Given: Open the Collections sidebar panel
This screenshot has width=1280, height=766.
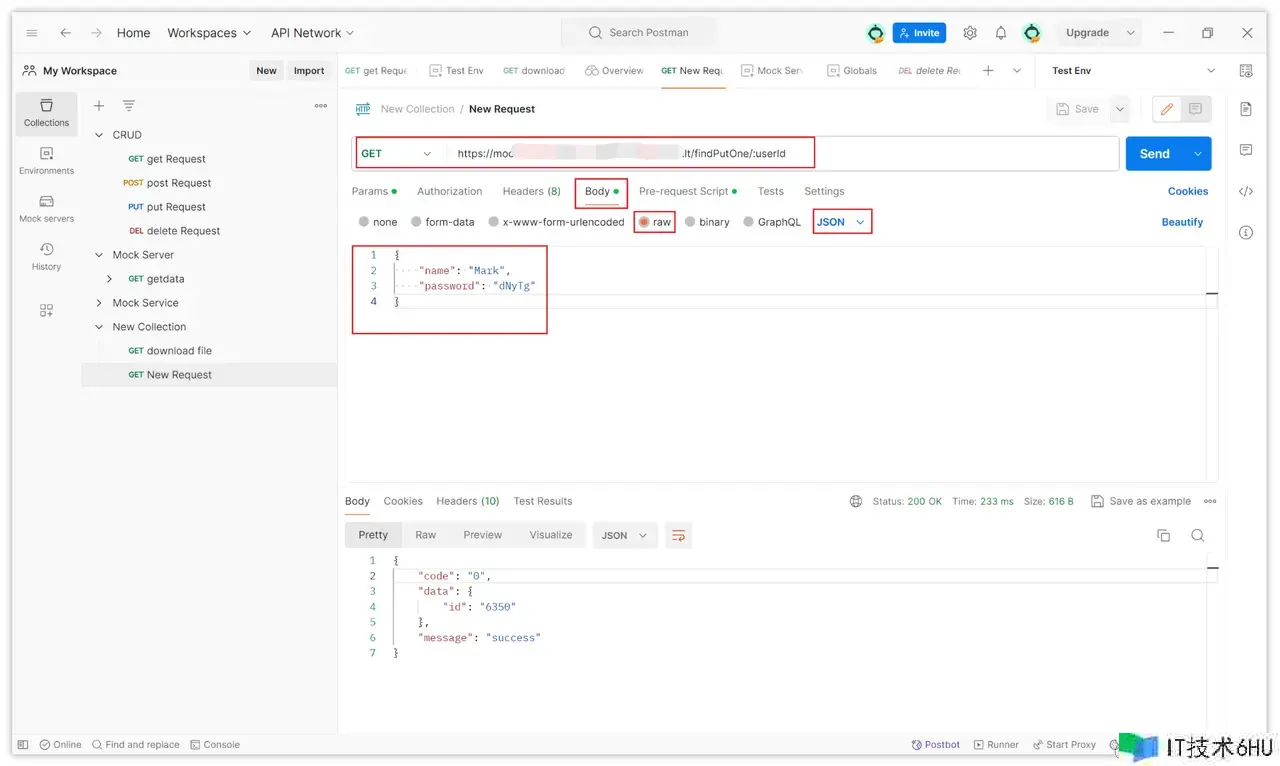Looking at the screenshot, I should (x=46, y=113).
